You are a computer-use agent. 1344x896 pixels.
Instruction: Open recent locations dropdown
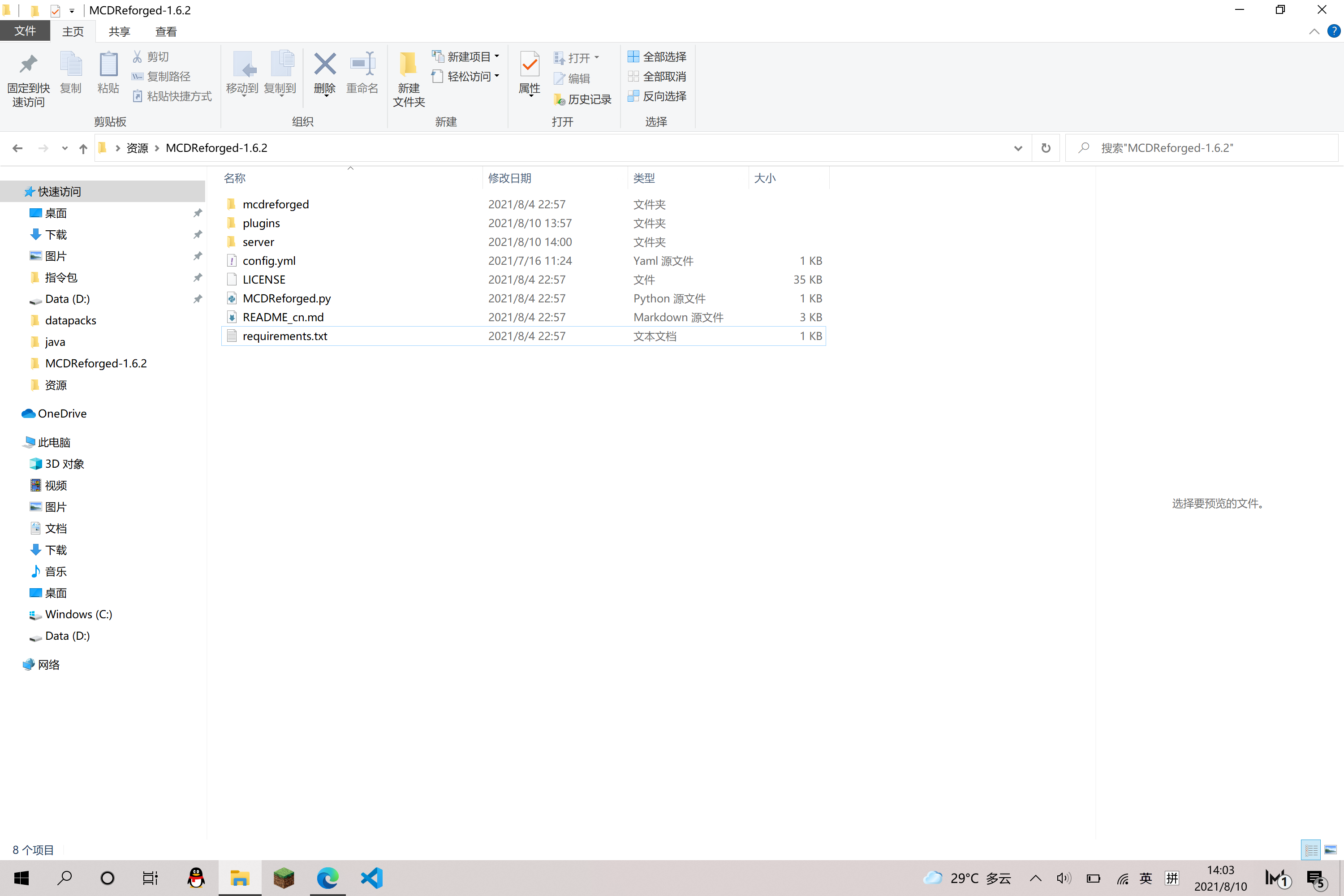pyautogui.click(x=65, y=149)
